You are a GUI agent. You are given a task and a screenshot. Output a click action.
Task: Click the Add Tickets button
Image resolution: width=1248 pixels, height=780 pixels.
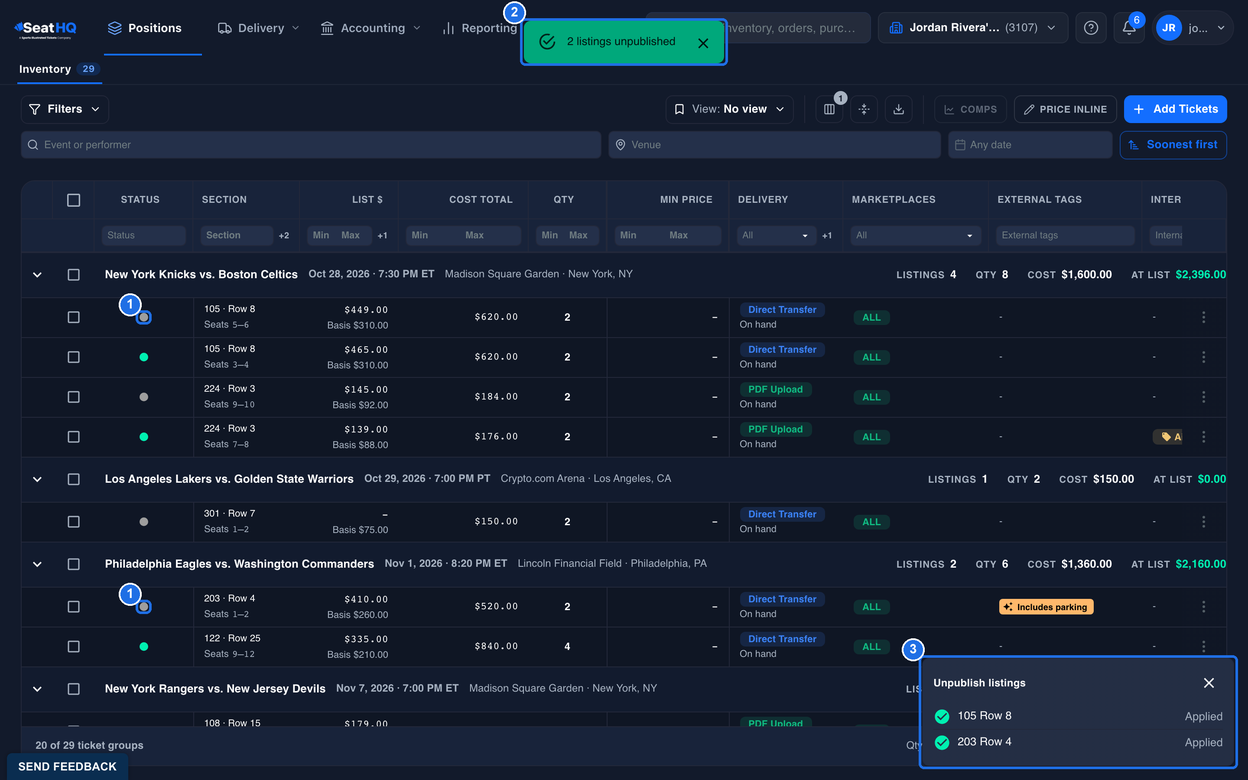[x=1175, y=109]
